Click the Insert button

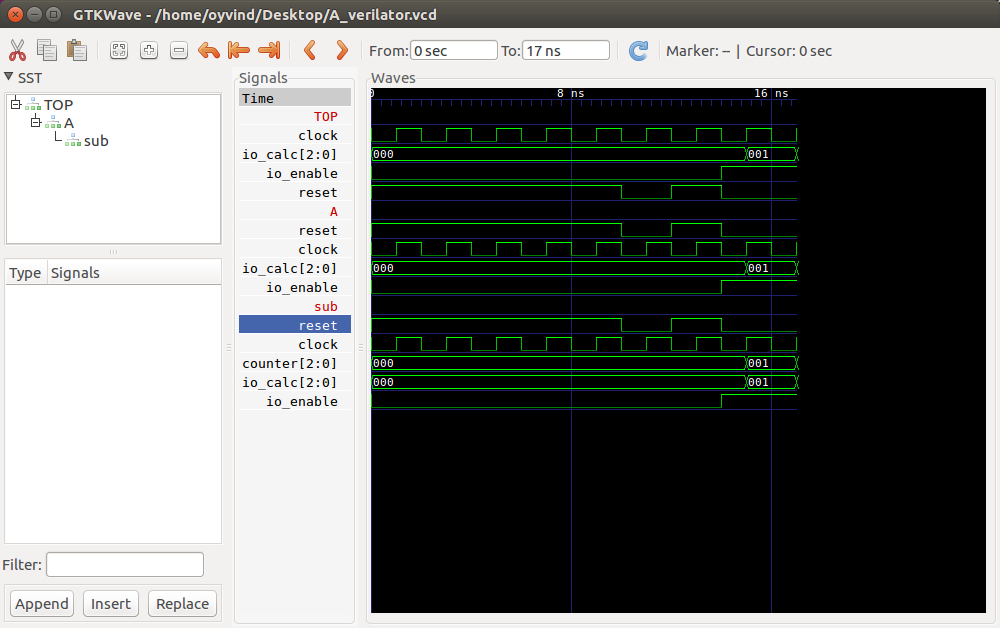110,604
